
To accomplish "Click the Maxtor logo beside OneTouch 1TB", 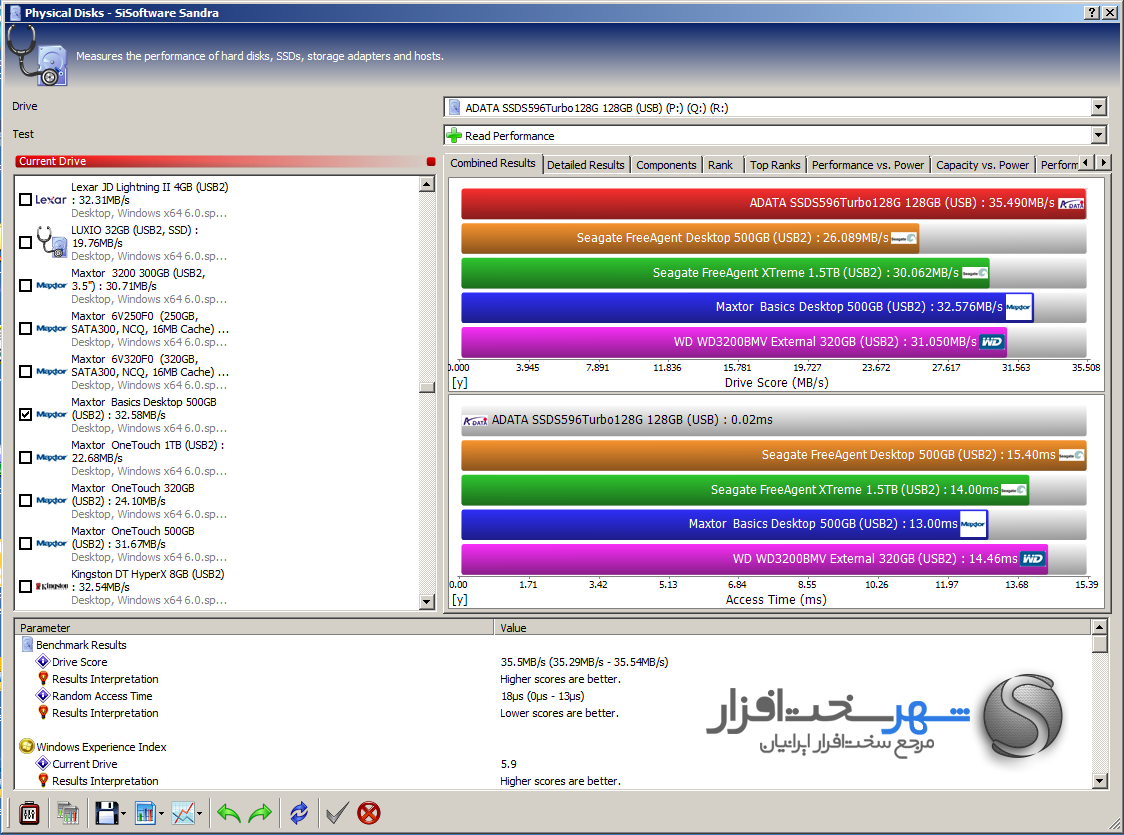I will (51, 457).
